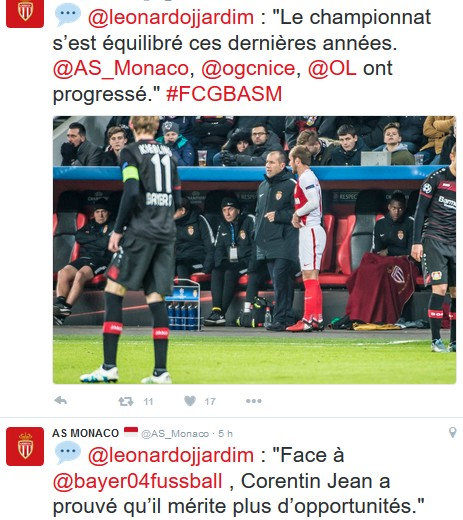
Task: Click the reply arrow icon under the photo
Action: (x=61, y=400)
